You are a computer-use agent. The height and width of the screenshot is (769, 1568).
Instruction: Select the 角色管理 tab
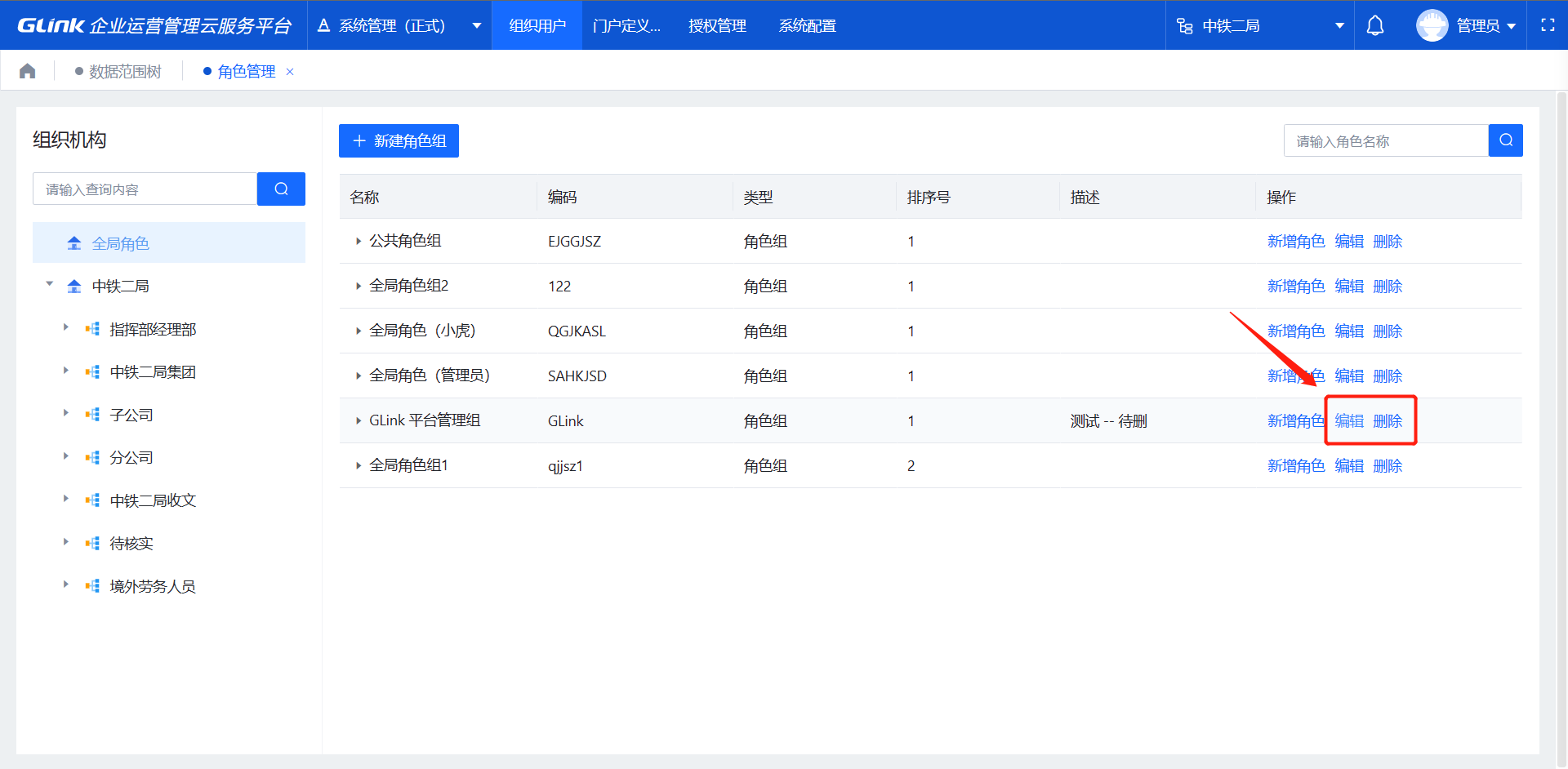click(x=246, y=72)
